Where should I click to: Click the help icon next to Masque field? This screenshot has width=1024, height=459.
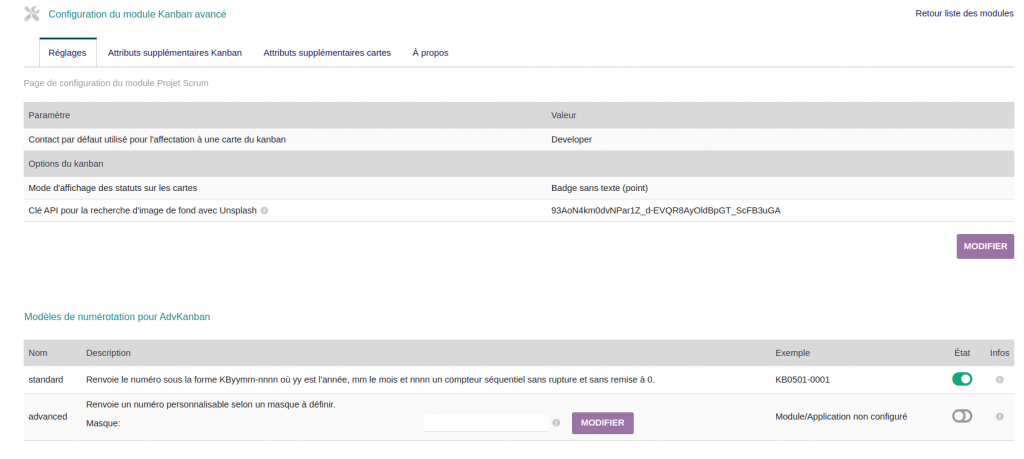(x=556, y=423)
